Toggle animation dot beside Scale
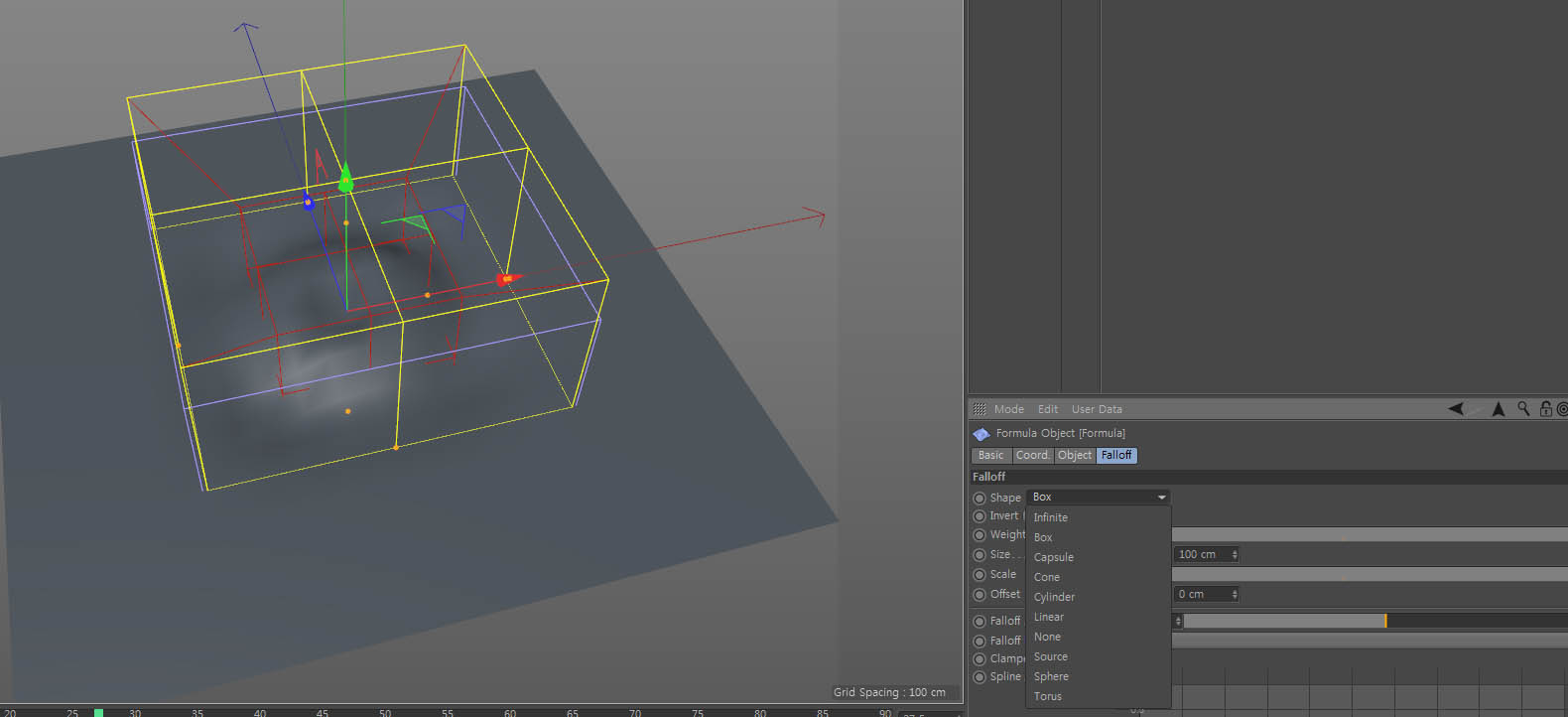The image size is (1568, 717). 980,575
